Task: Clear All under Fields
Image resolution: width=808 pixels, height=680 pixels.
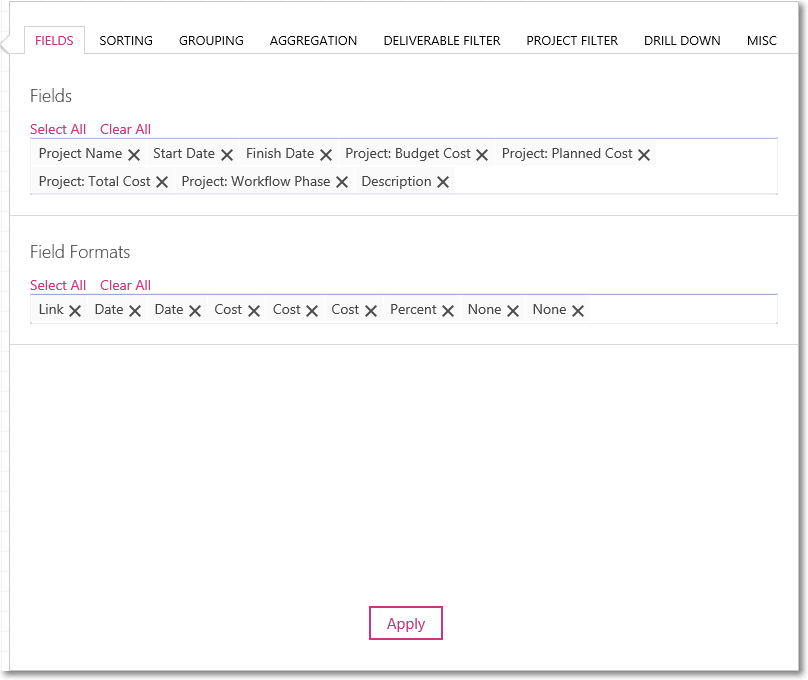Action: [x=125, y=129]
